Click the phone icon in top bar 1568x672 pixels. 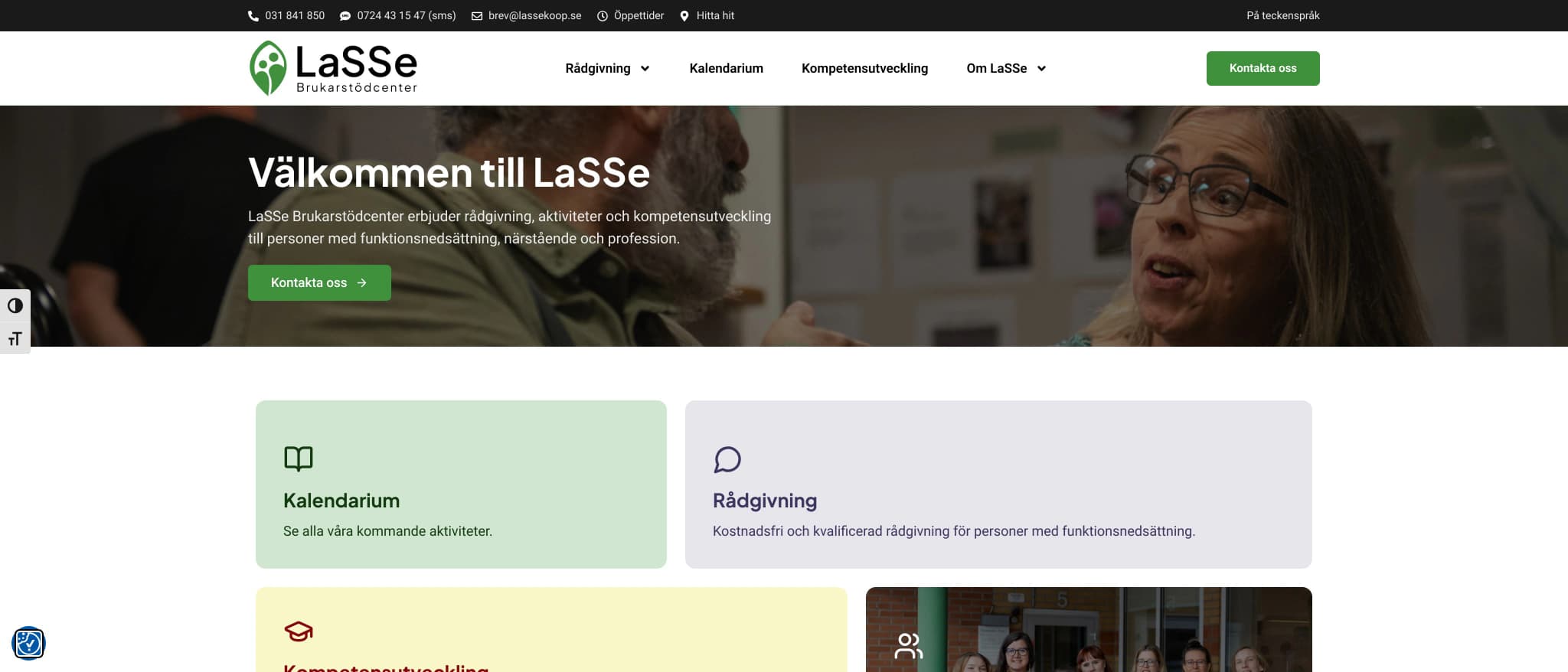point(253,16)
